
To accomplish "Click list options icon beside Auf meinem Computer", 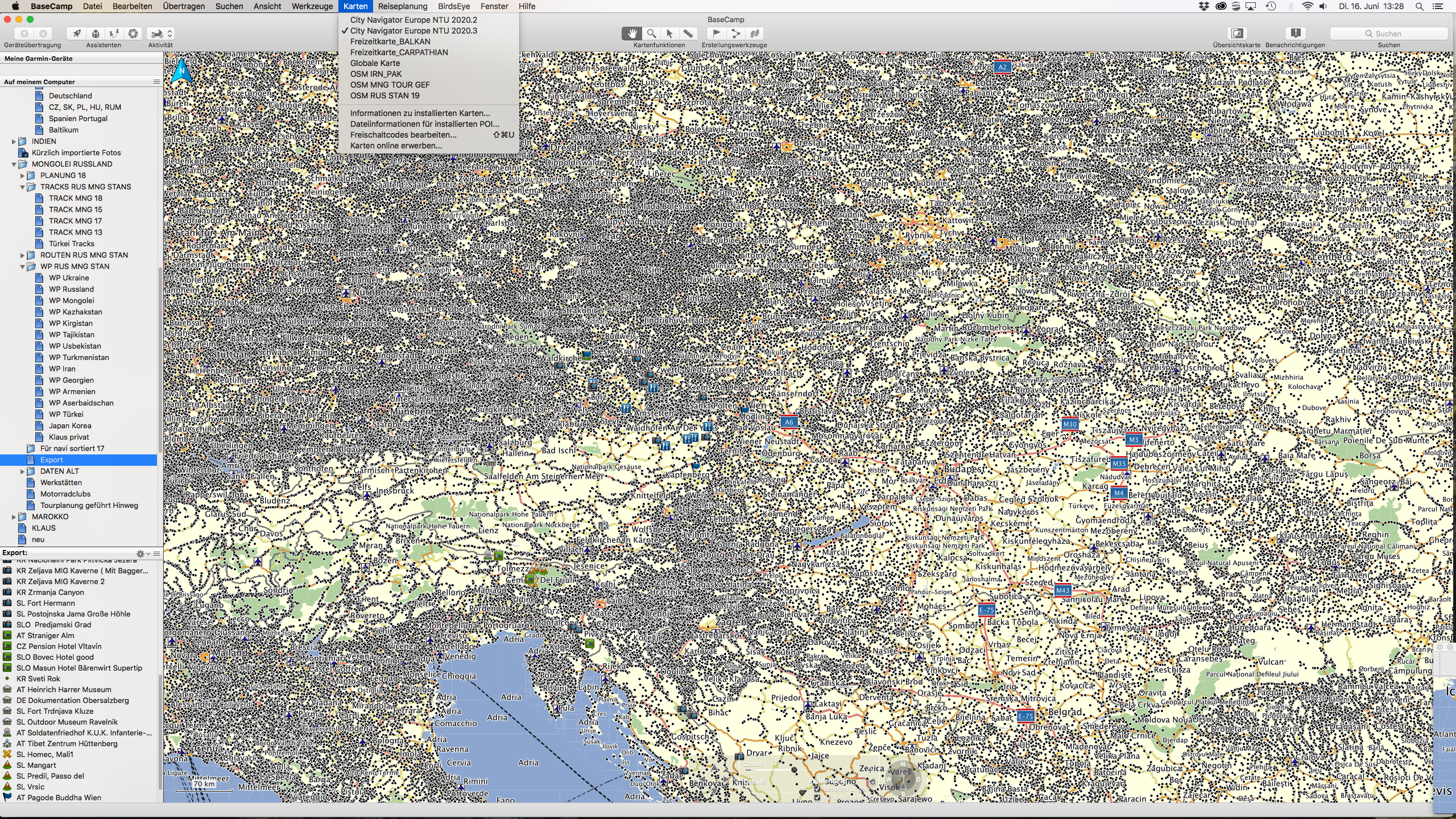I will (156, 81).
